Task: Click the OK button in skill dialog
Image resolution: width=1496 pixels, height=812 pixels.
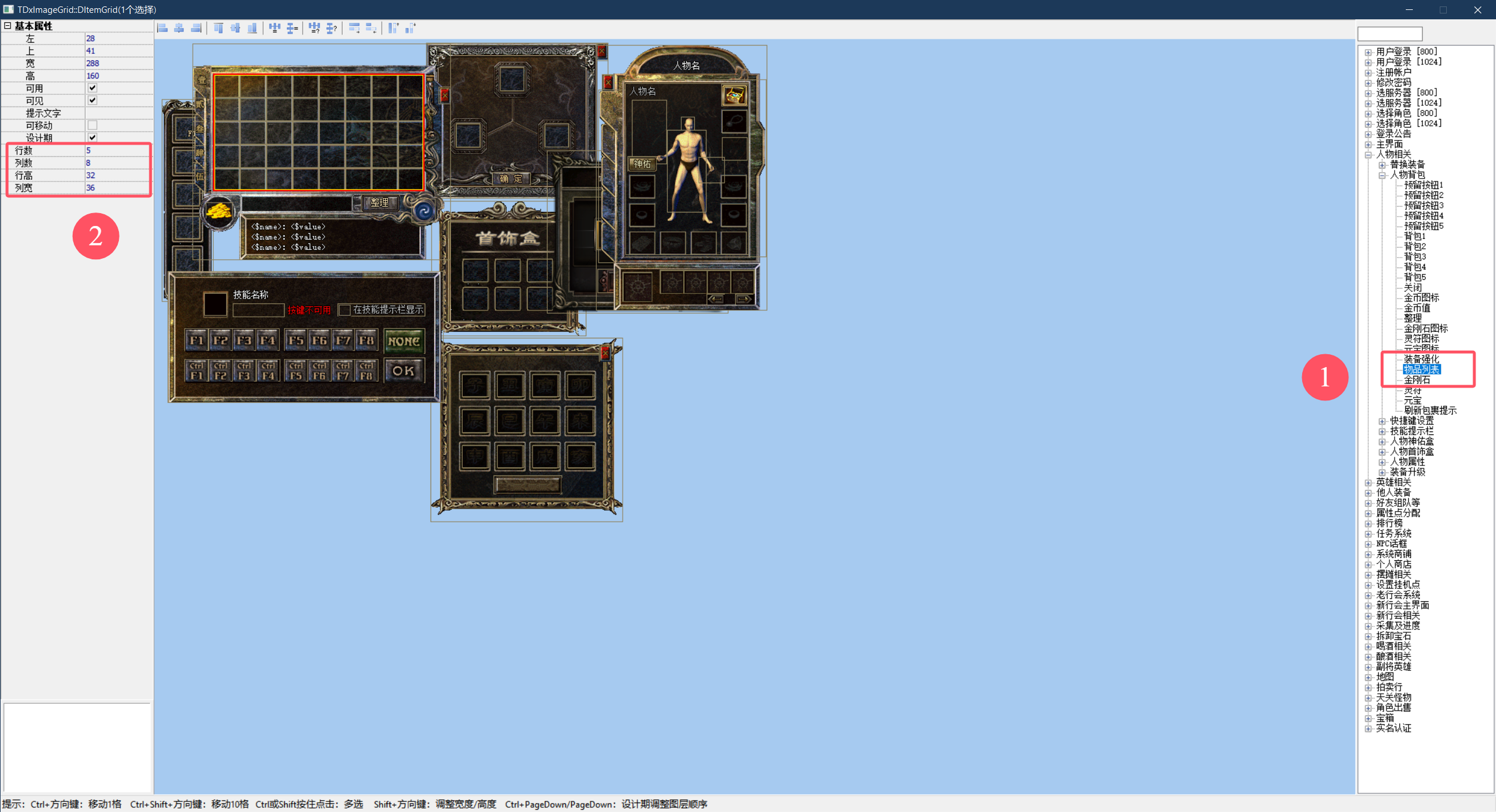Action: coord(404,371)
